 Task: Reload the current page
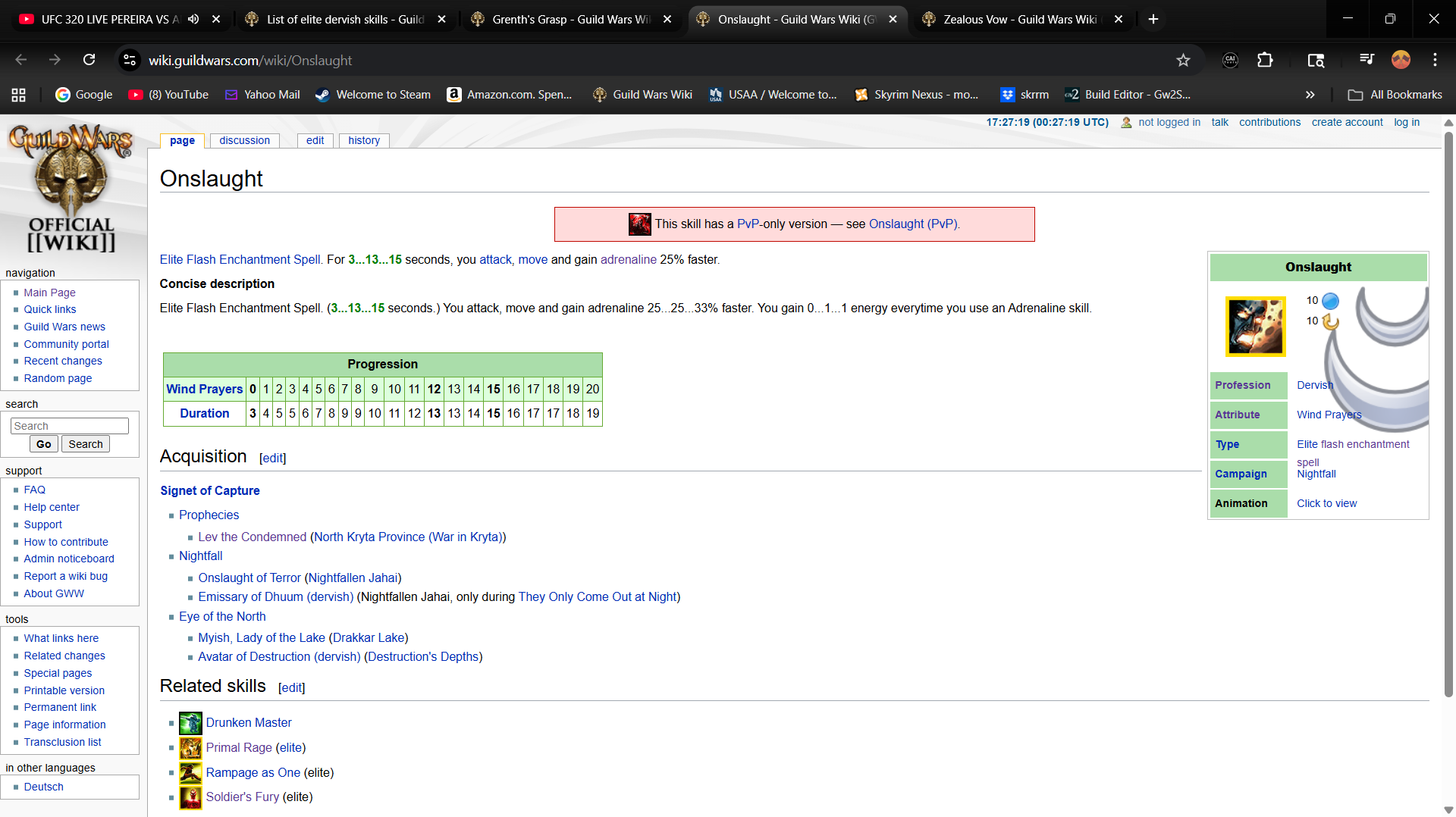[89, 60]
